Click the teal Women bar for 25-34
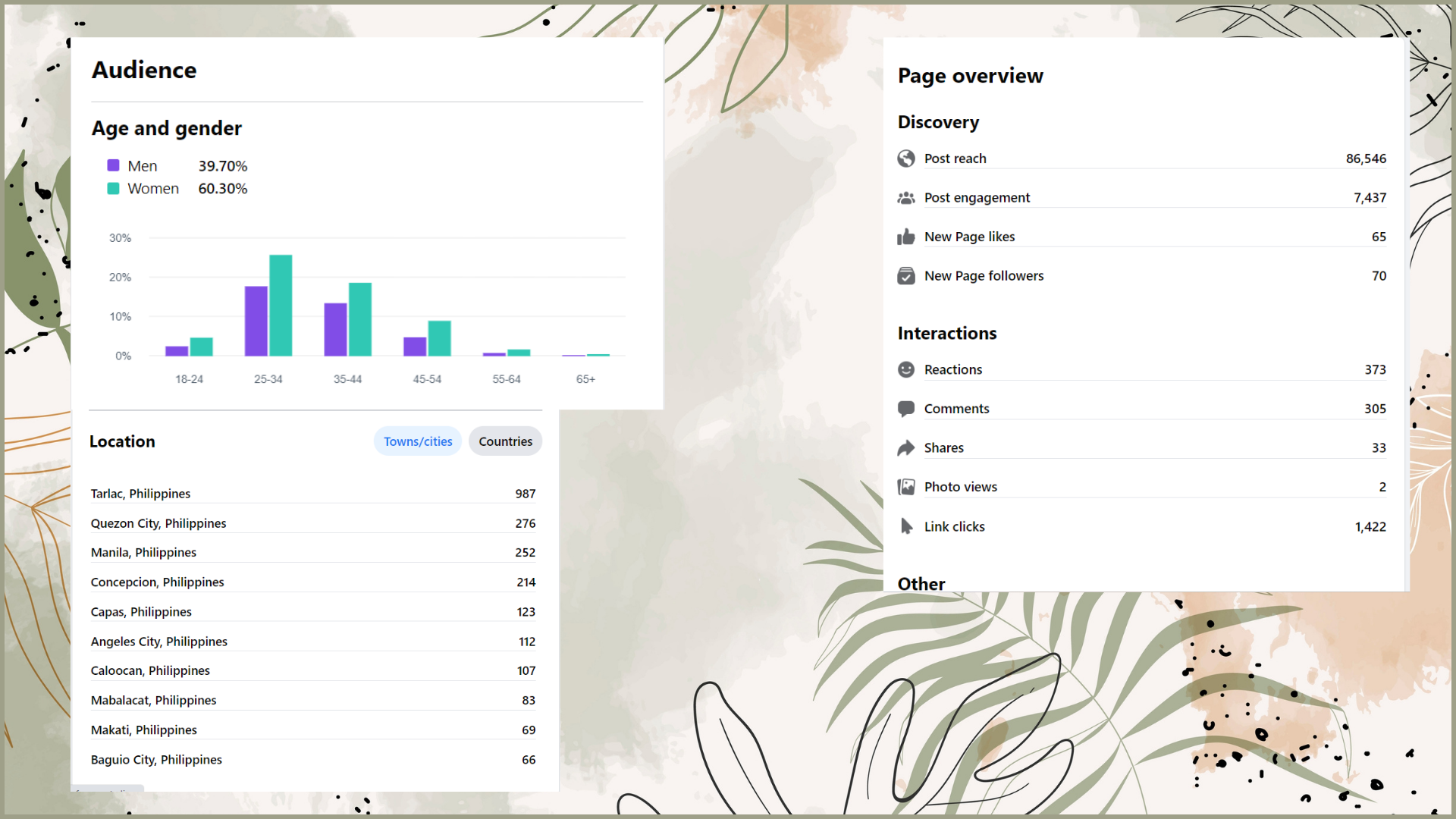The height and width of the screenshot is (819, 1456). point(281,306)
